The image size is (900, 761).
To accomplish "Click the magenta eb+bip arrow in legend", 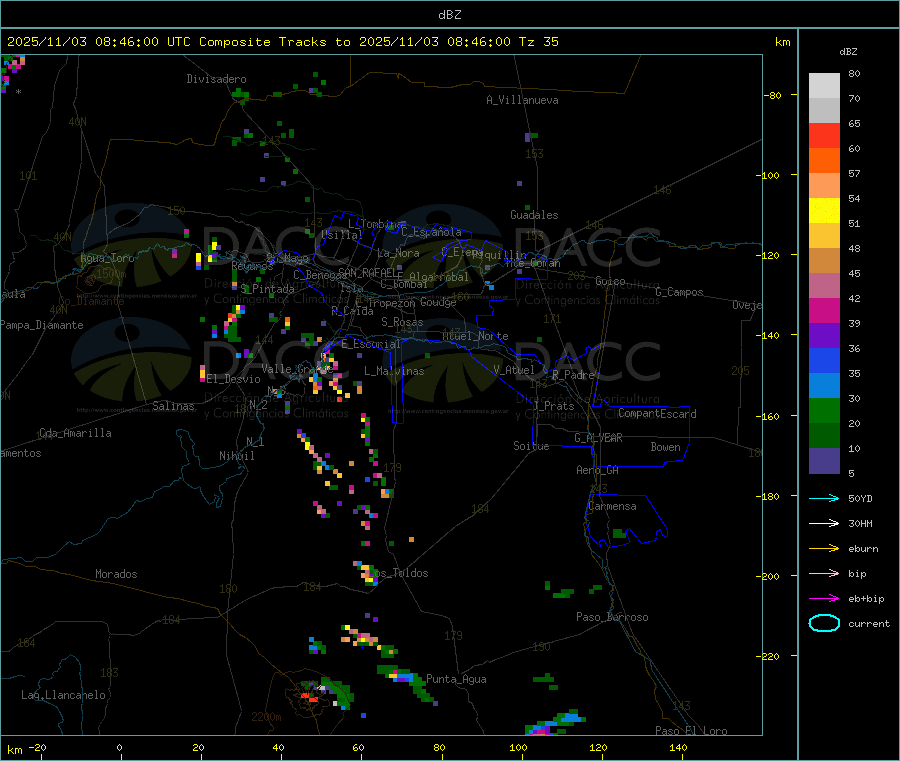I will [824, 599].
